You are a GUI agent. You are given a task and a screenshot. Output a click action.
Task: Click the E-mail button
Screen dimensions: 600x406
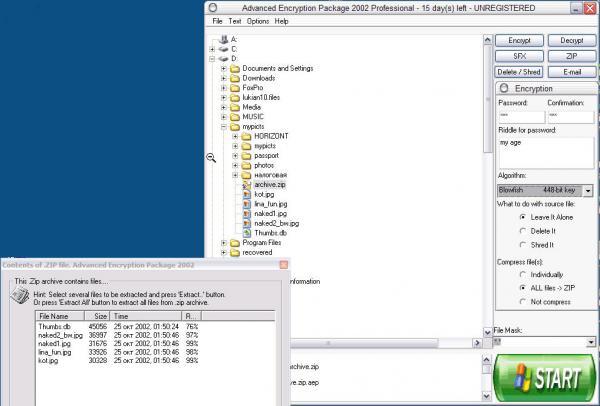pyautogui.click(x=572, y=72)
